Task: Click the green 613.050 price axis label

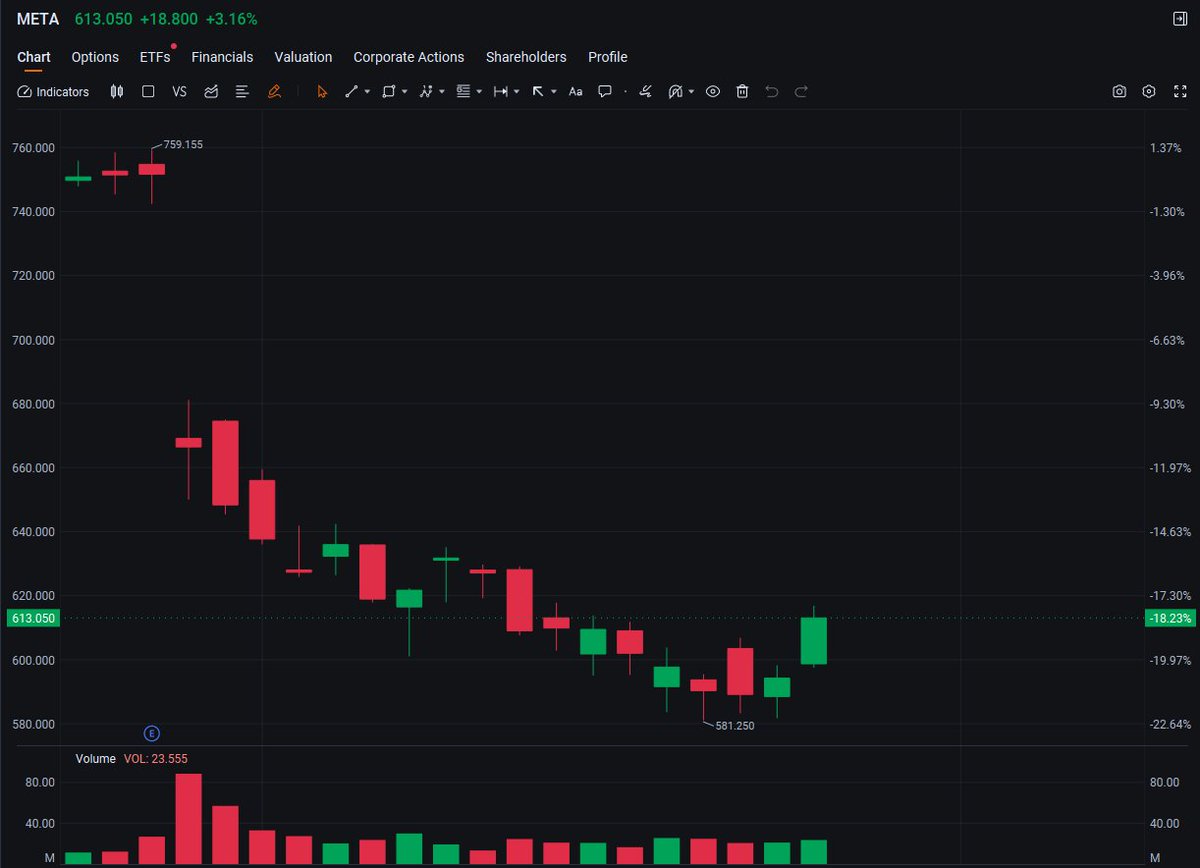Action: point(33,618)
